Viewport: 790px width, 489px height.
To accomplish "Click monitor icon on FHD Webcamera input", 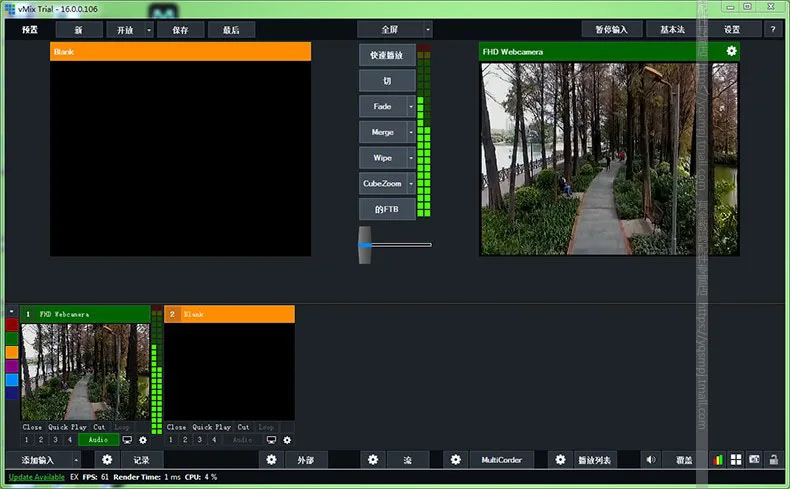I will tap(127, 440).
